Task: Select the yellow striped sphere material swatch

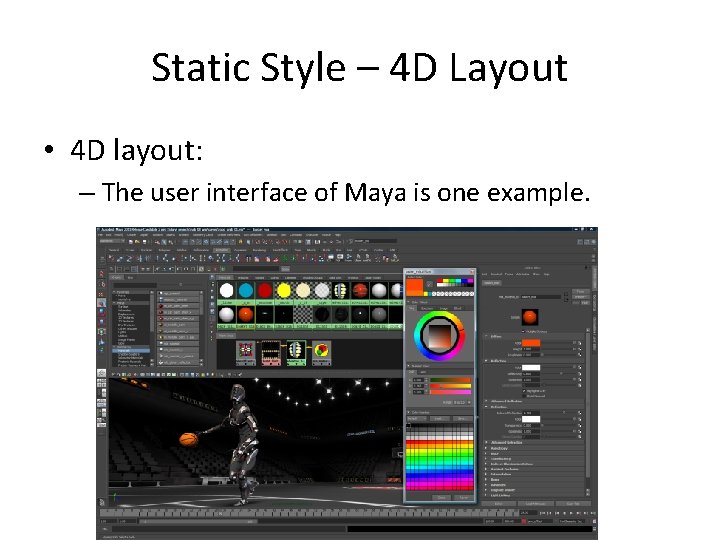Action: [341, 291]
